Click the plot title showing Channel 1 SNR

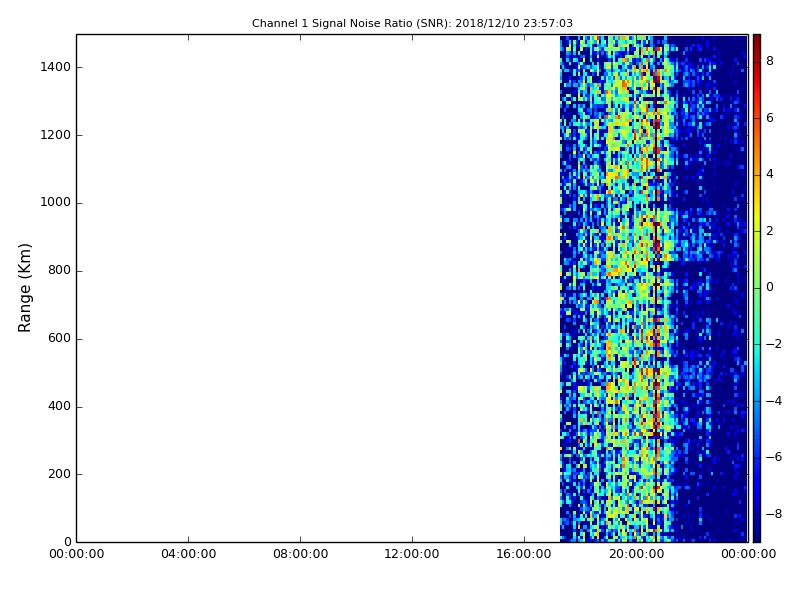click(412, 23)
